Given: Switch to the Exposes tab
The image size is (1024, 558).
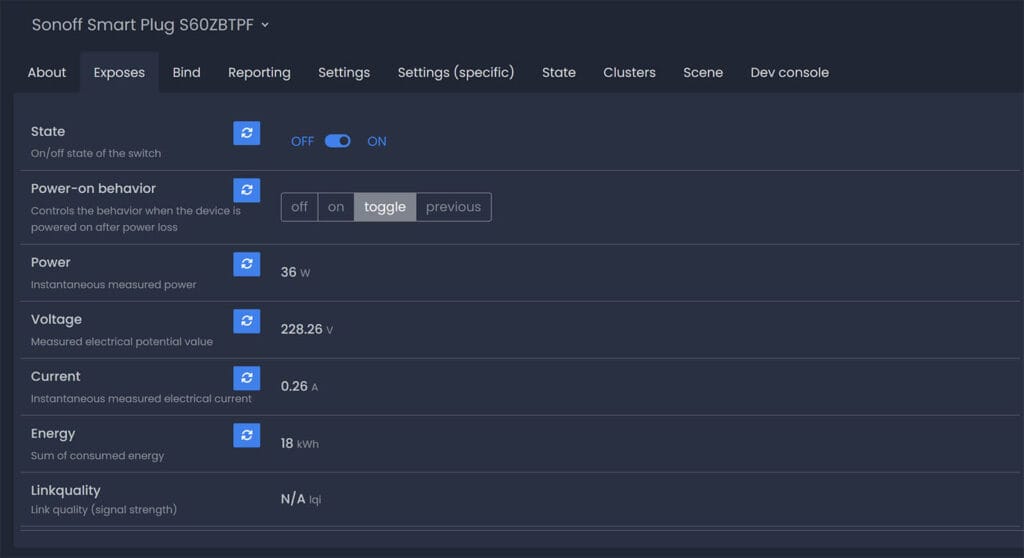Looking at the screenshot, I should click(119, 73).
